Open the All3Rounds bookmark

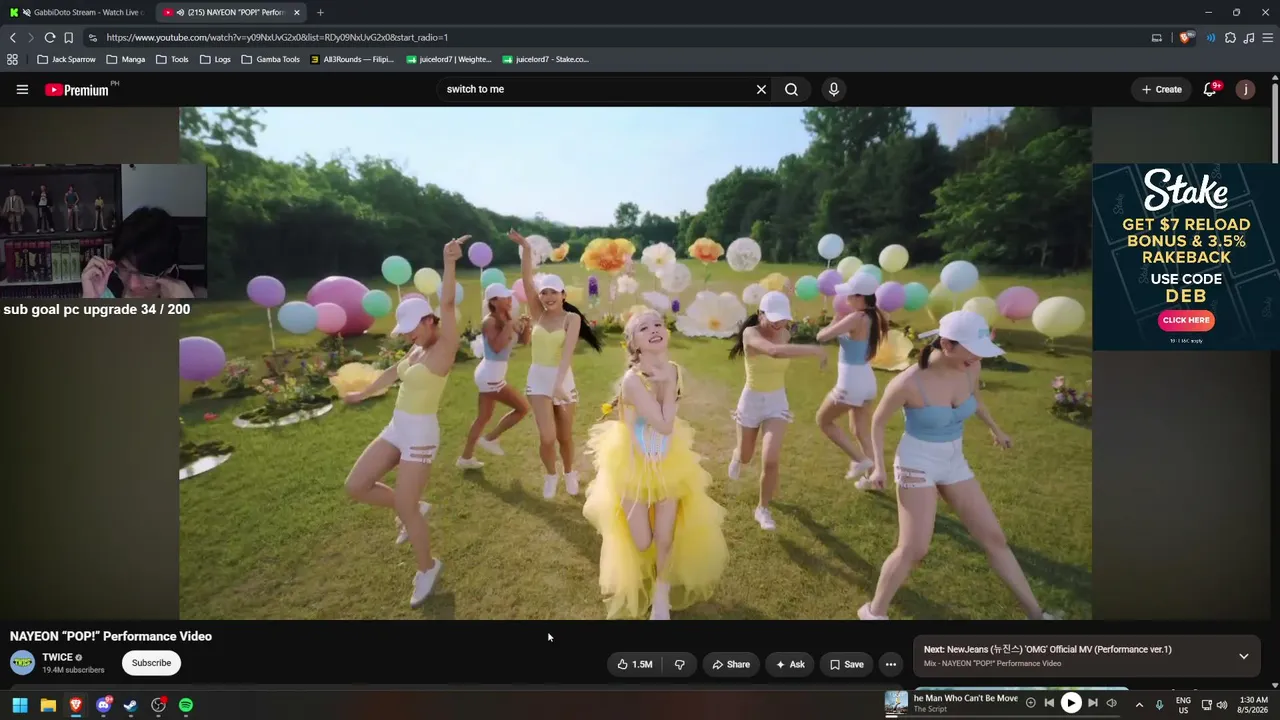click(x=352, y=59)
